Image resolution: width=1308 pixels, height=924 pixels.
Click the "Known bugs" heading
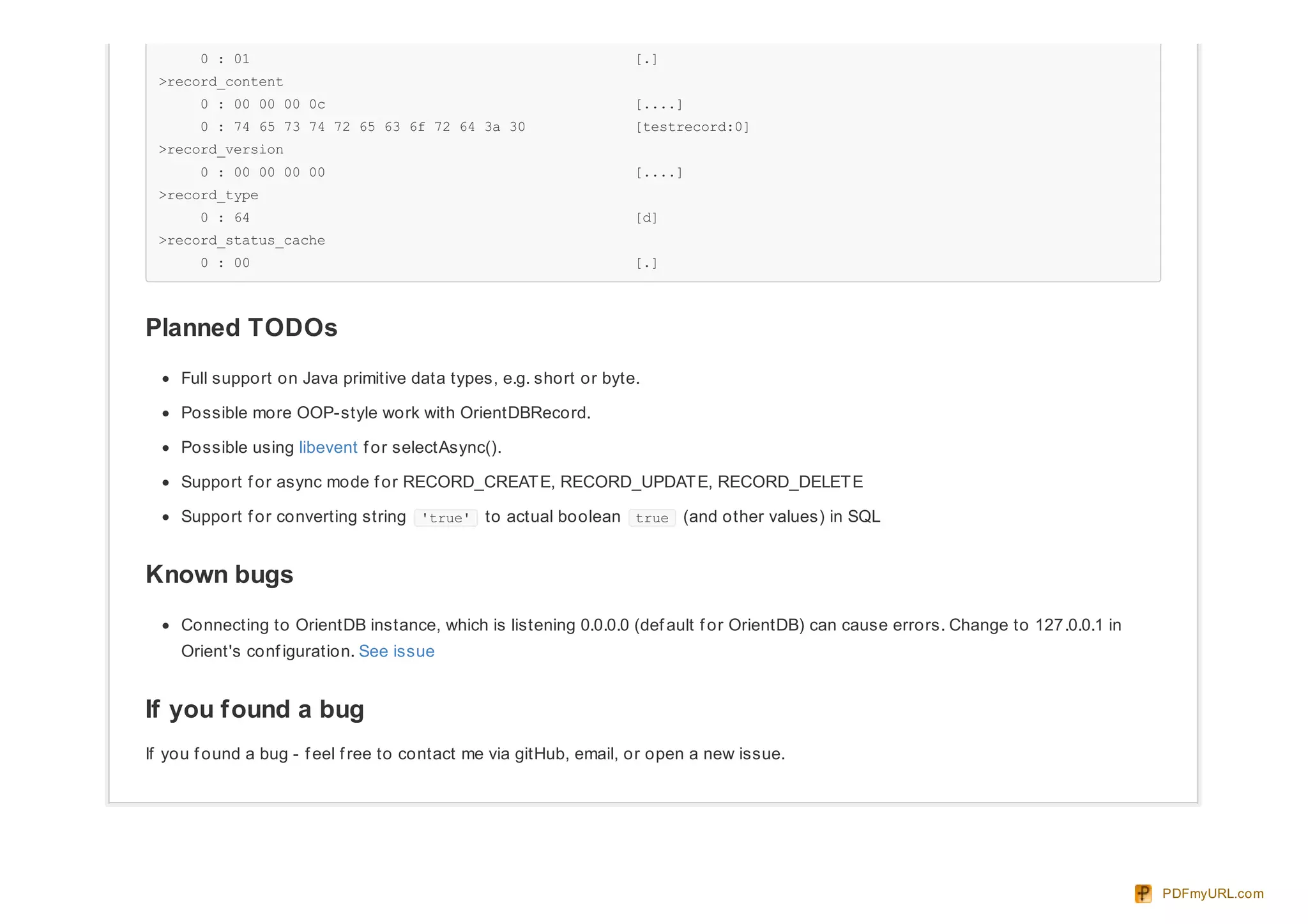(x=219, y=574)
